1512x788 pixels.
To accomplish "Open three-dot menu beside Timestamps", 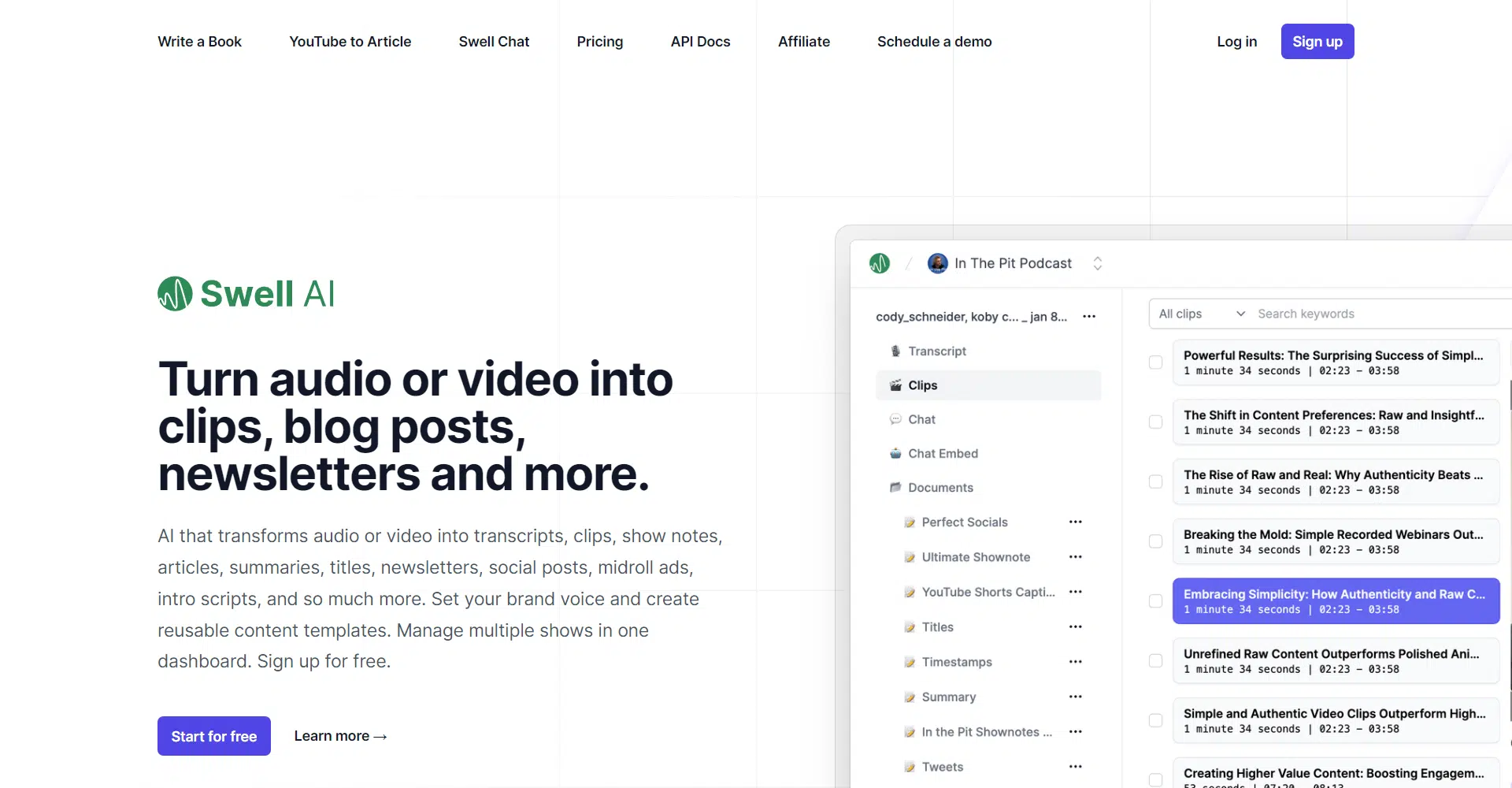I will point(1075,662).
